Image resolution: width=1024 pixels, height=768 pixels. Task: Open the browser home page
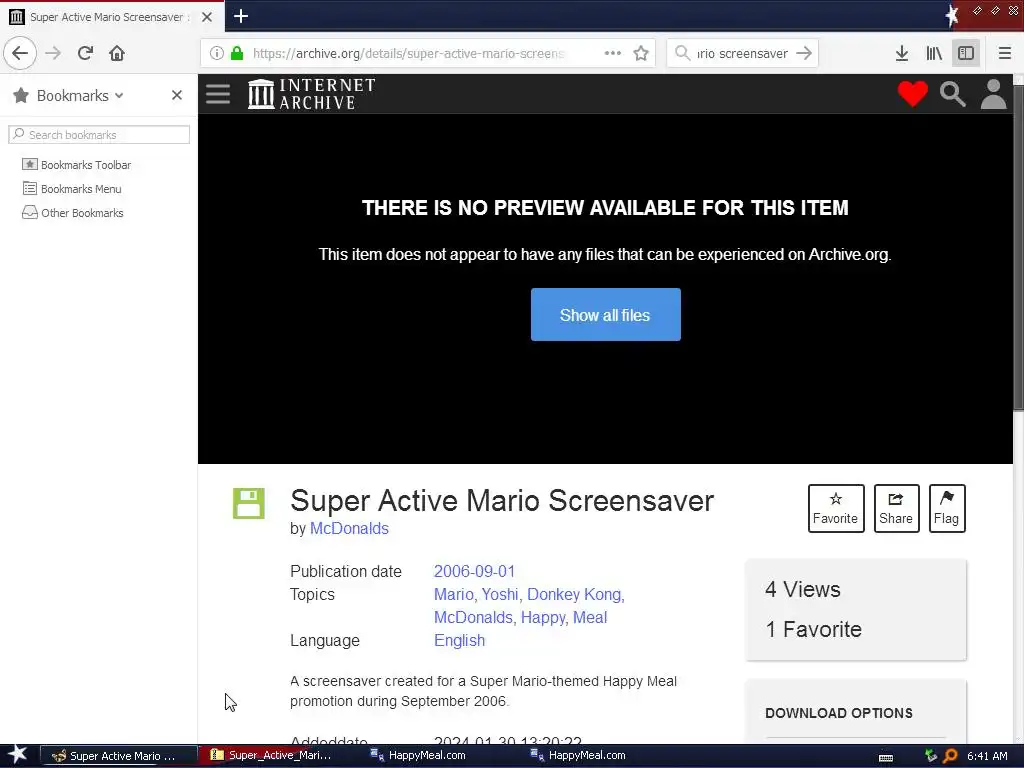coord(117,53)
